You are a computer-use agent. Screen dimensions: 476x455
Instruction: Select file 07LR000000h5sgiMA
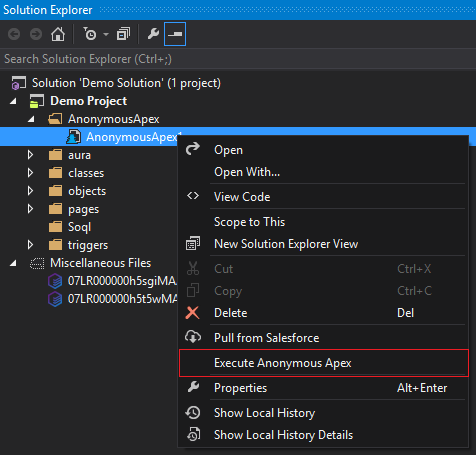(x=122, y=281)
